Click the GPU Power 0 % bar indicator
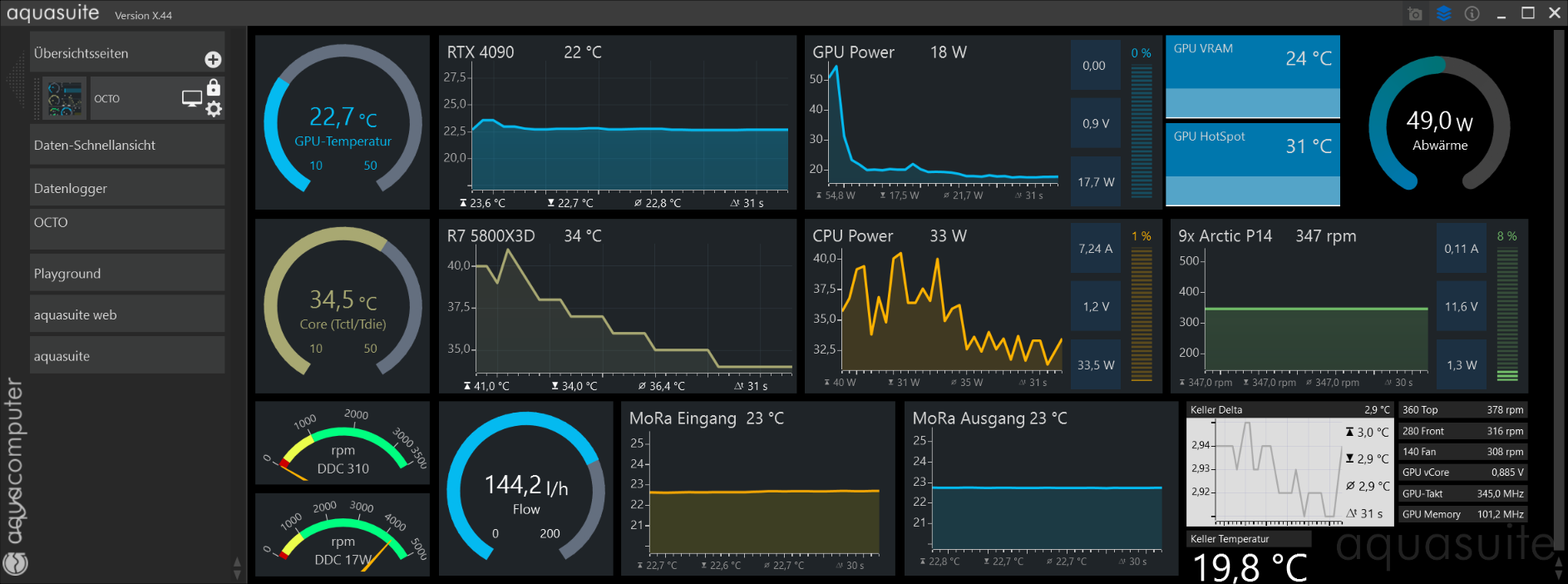 (1141, 122)
